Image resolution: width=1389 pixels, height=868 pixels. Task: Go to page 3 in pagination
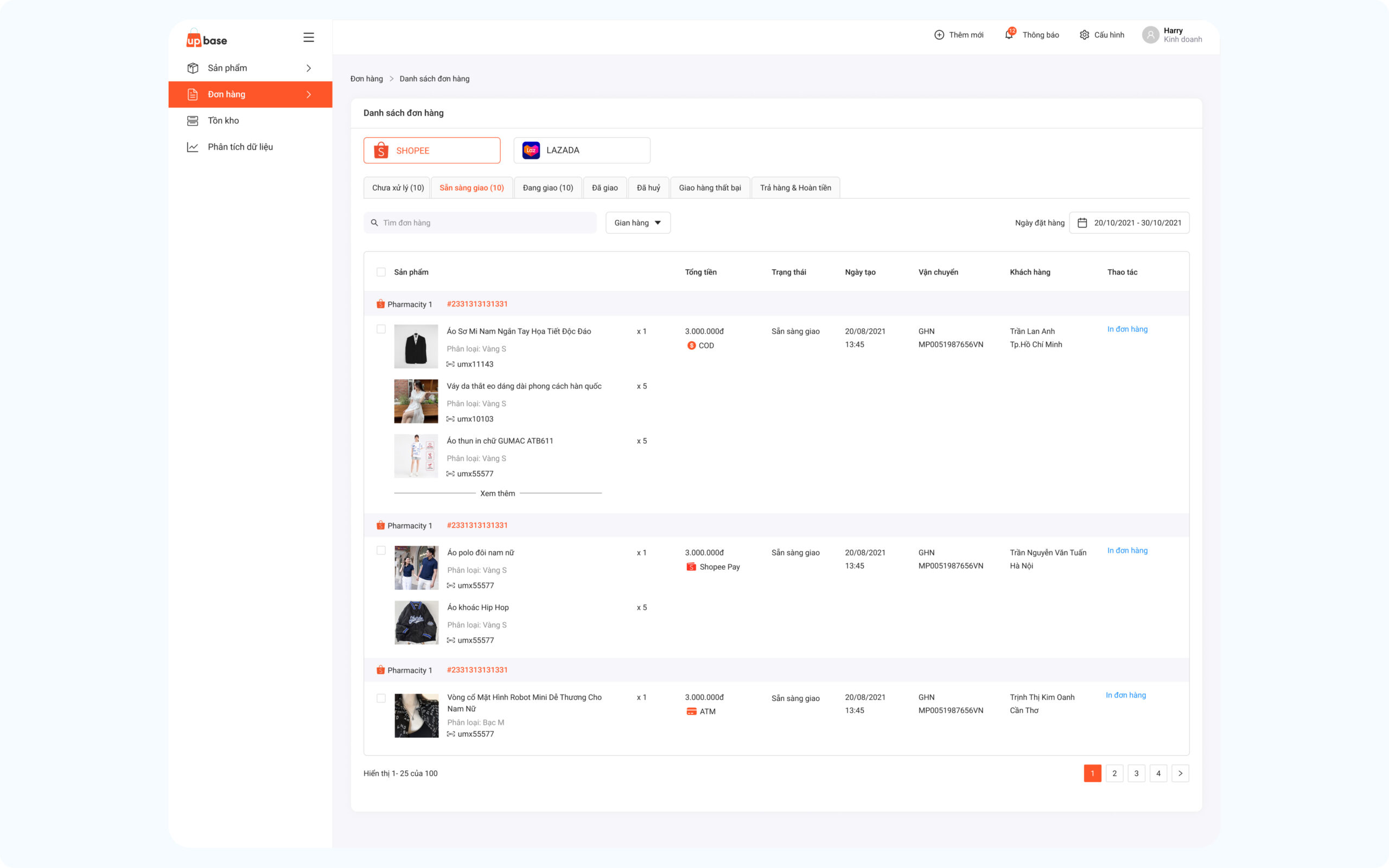(x=1136, y=773)
